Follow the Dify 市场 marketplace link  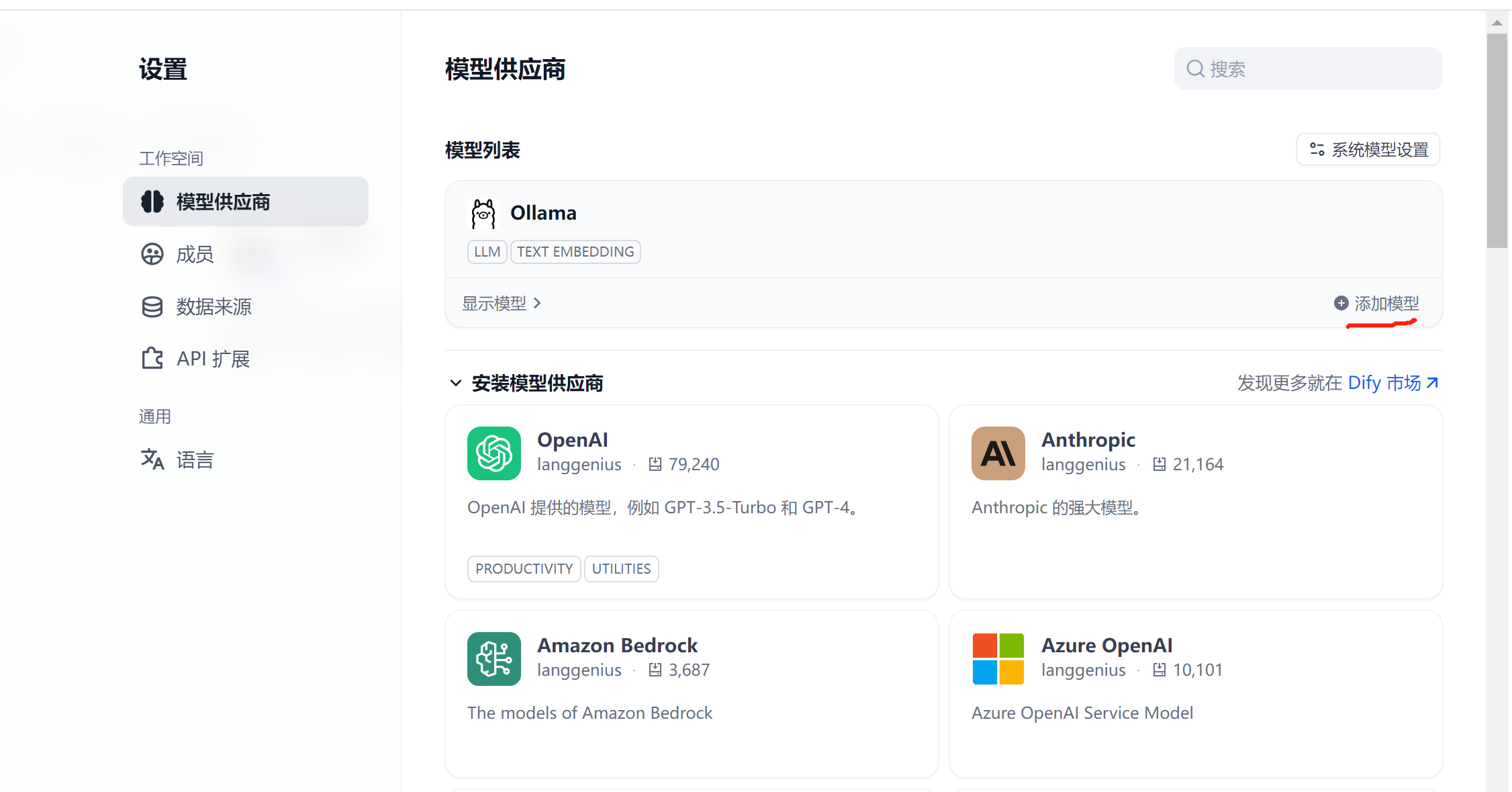point(1392,383)
